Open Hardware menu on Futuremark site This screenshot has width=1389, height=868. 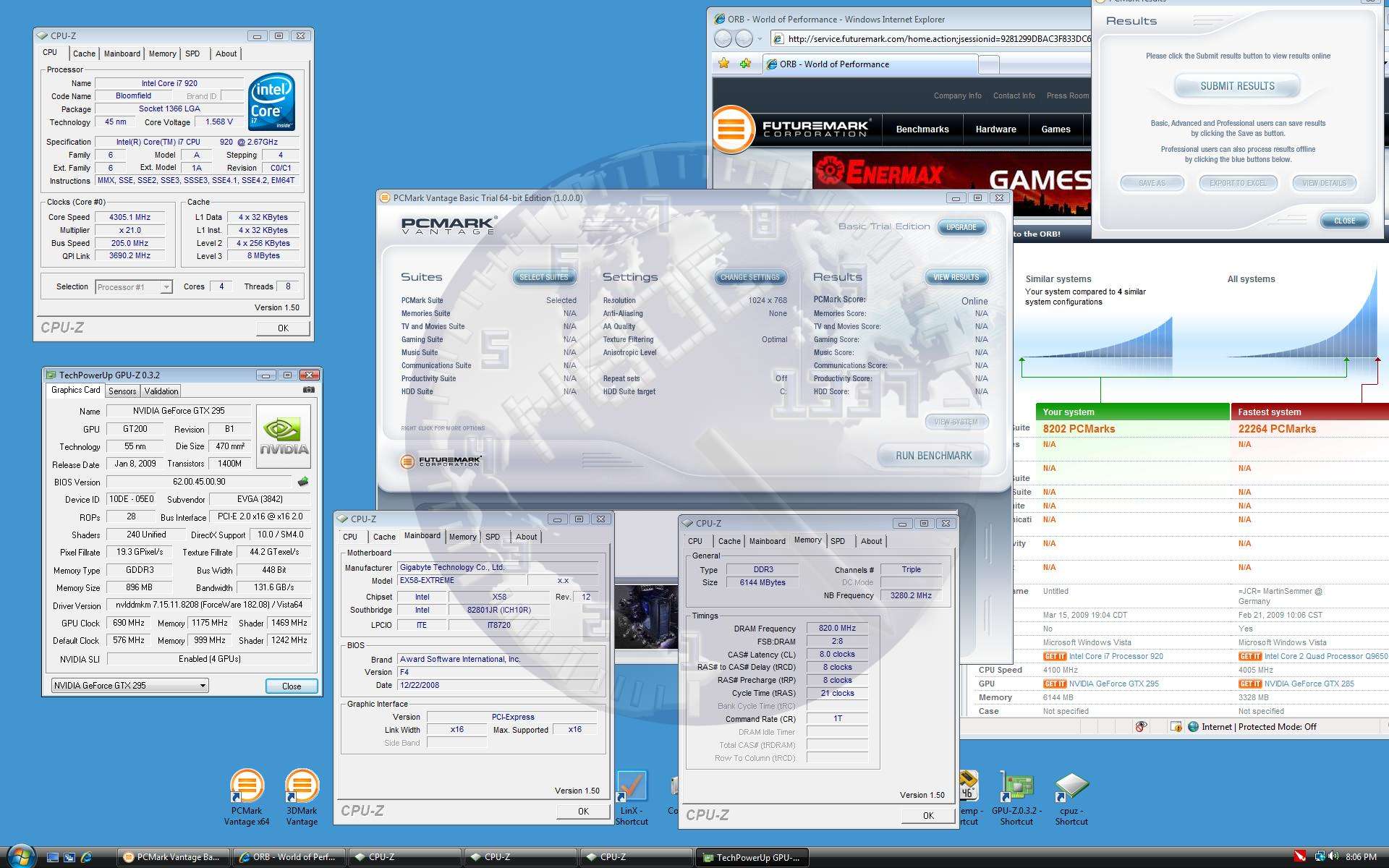(x=995, y=129)
